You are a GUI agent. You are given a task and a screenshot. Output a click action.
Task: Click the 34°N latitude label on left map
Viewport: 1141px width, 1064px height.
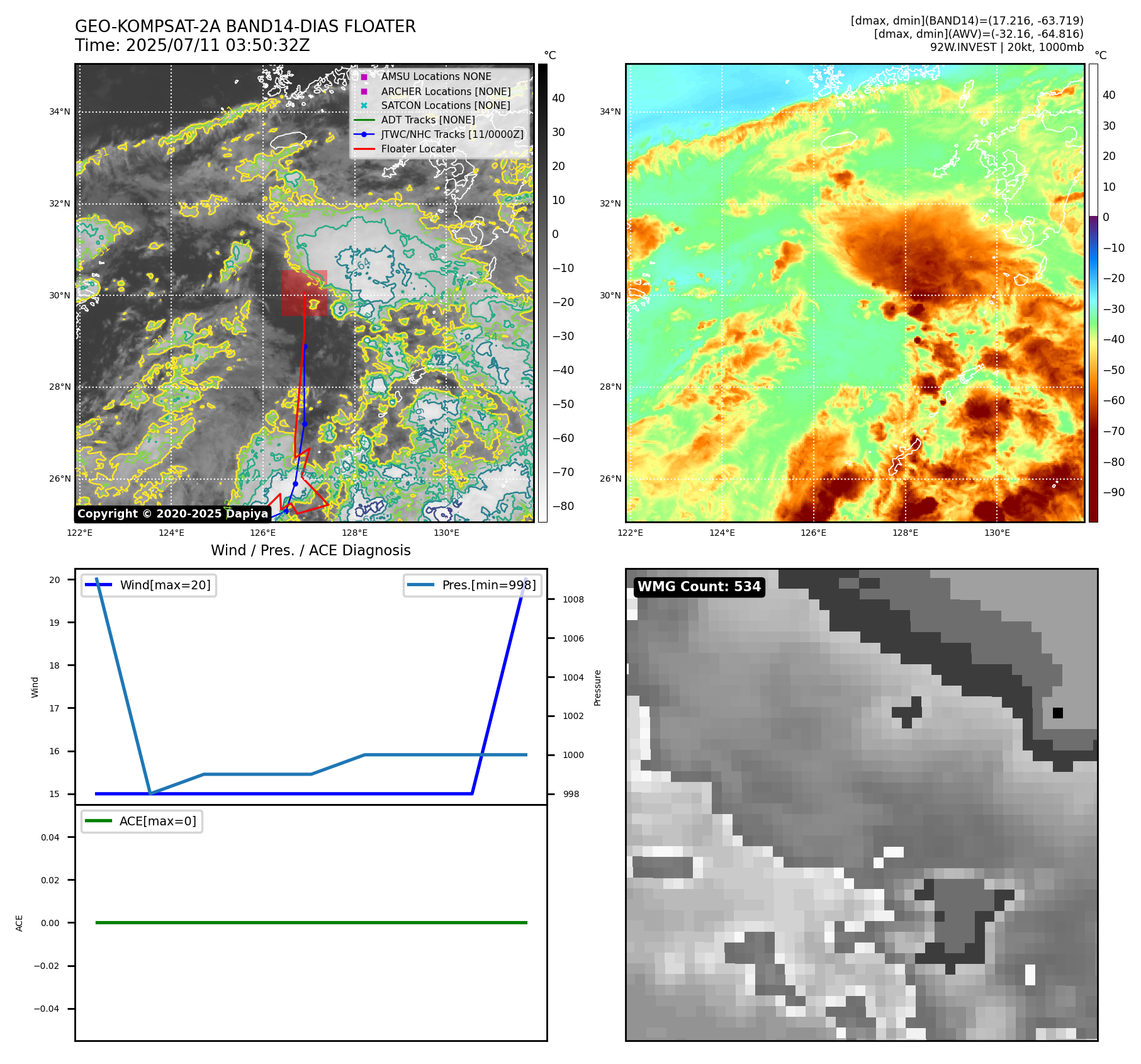(60, 112)
